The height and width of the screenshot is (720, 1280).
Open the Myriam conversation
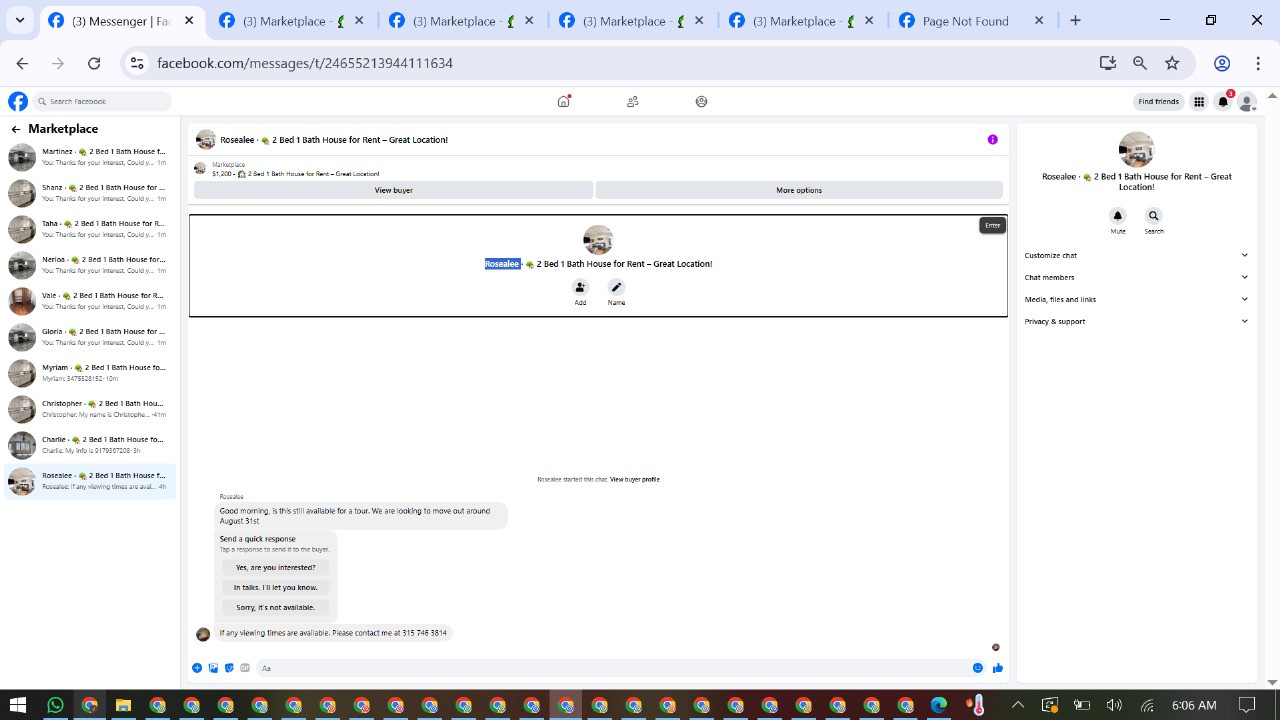pyautogui.click(x=91, y=373)
